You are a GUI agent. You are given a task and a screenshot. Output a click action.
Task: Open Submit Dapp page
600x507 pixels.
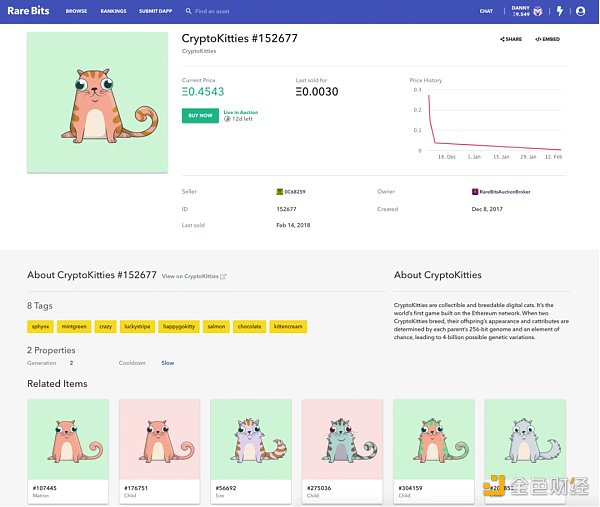click(156, 11)
